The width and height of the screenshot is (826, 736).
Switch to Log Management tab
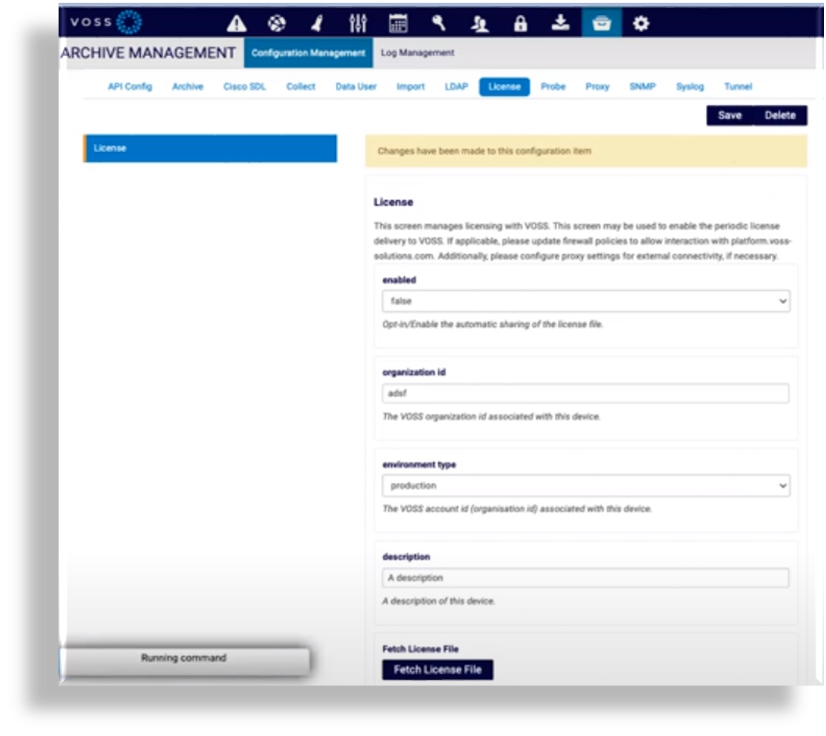pos(417,53)
